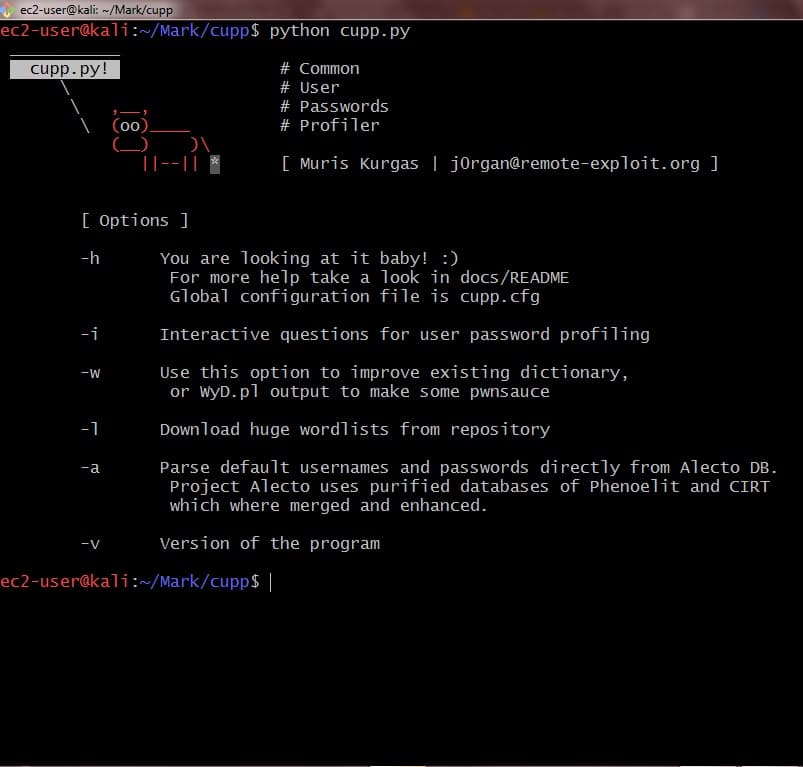Click the window title 'ec2-user@kali: ~/Mark/cupp'
Viewport: 803px width, 767px height.
96,10
